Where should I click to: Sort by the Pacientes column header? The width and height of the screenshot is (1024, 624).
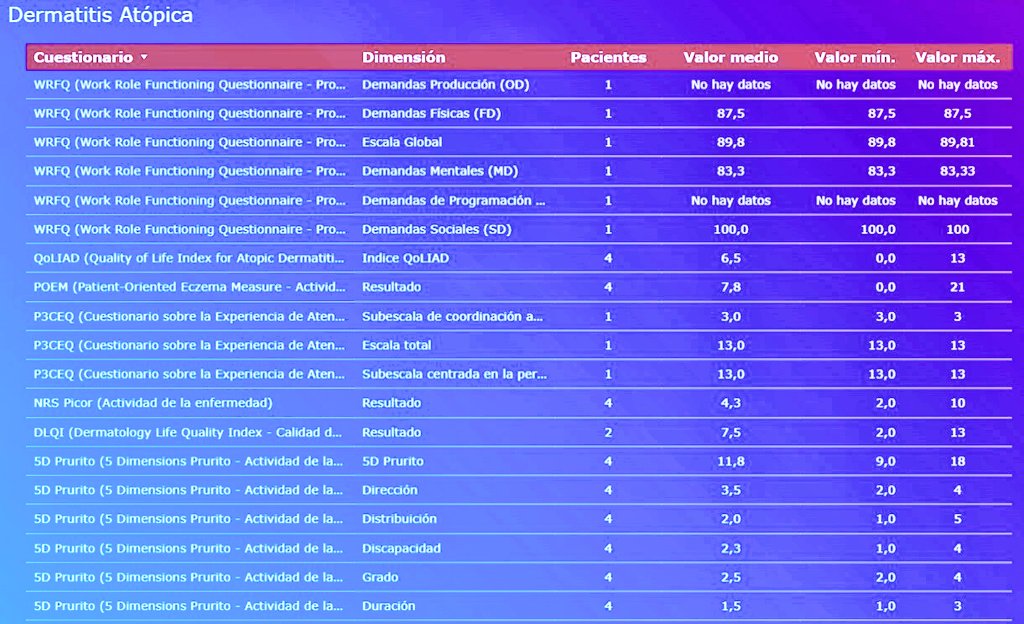608,57
